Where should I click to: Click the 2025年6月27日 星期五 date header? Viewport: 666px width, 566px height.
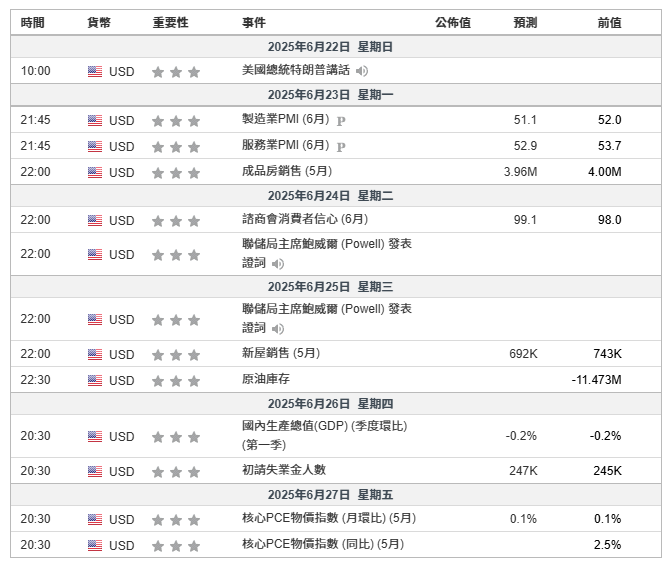pyautogui.click(x=330, y=495)
